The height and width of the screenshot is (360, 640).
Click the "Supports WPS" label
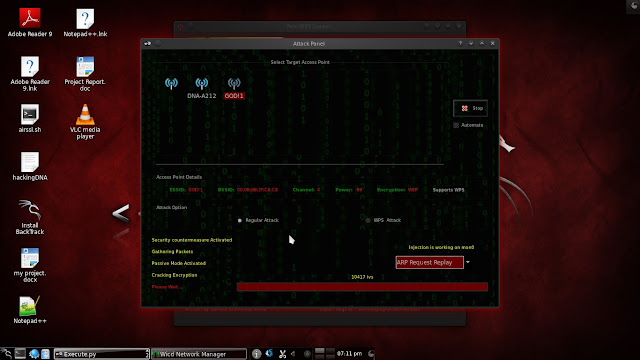tap(448, 190)
